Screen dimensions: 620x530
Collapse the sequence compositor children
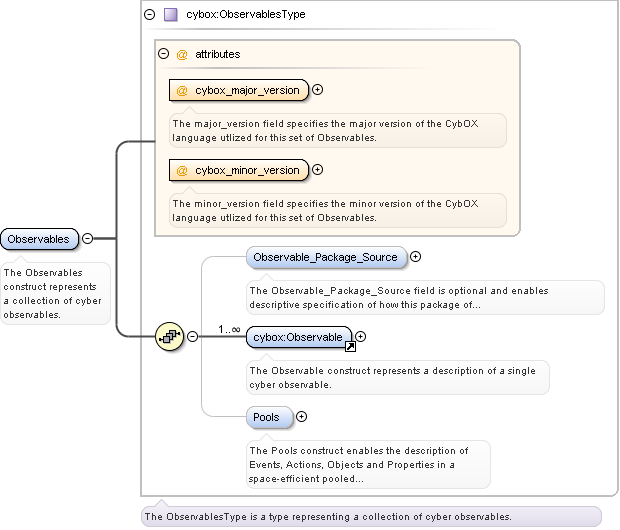(192, 337)
